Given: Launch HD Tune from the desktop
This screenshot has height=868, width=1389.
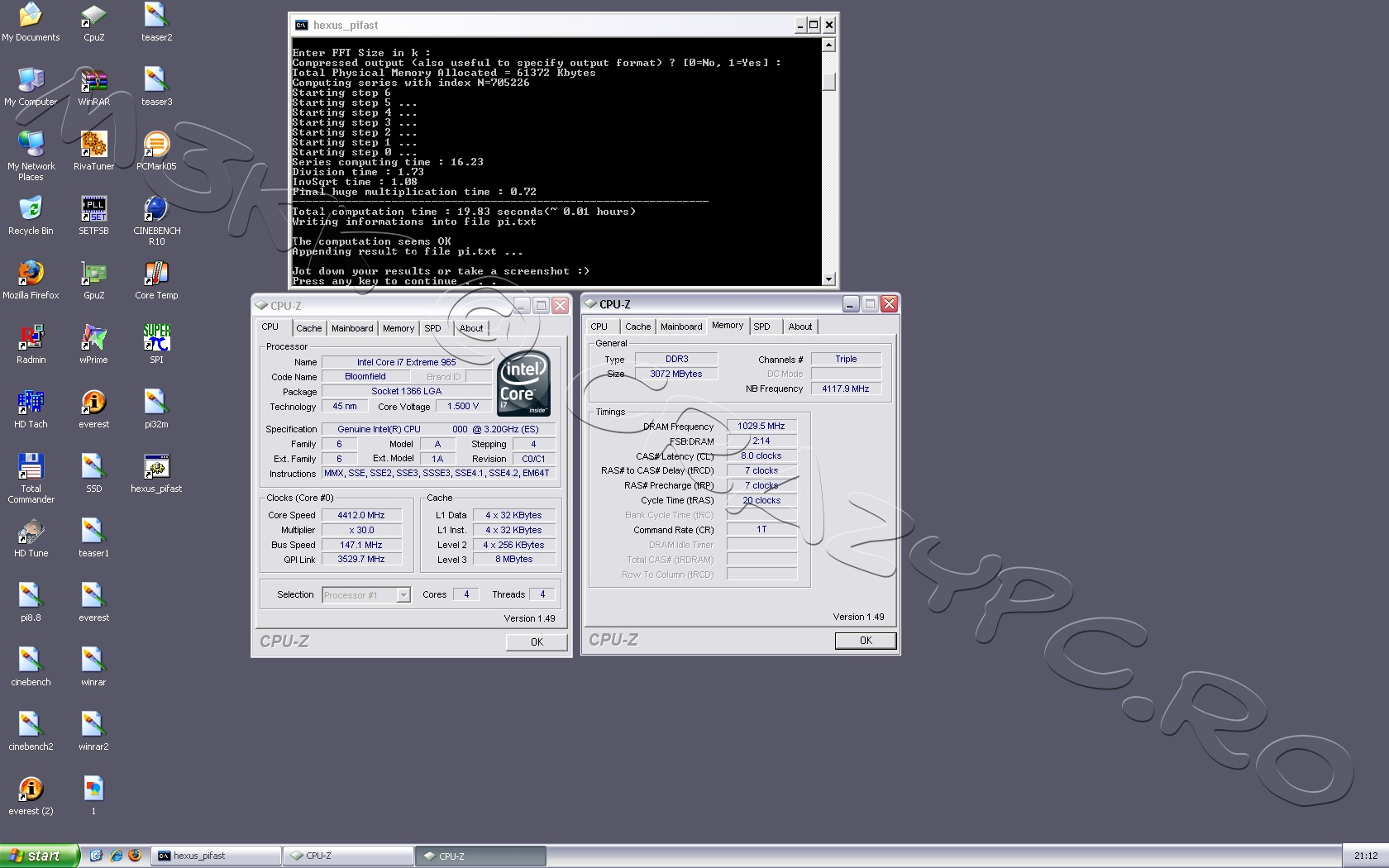Looking at the screenshot, I should (x=31, y=538).
